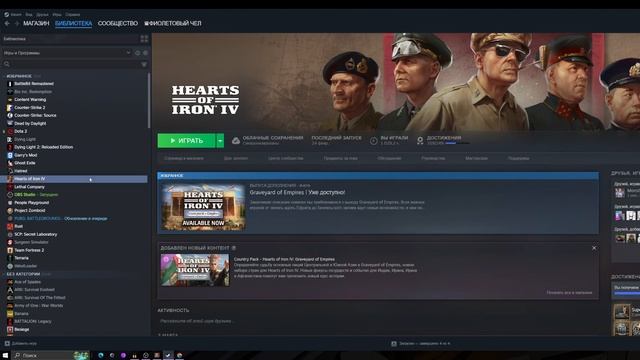Click the Garry's Mod game icon
Image resolution: width=640 pixels, height=360 pixels.
pyautogui.click(x=10, y=155)
